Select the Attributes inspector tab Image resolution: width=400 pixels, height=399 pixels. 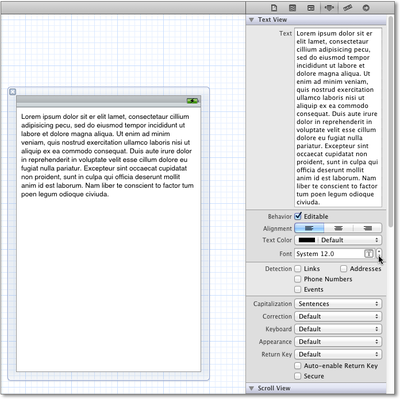point(329,8)
